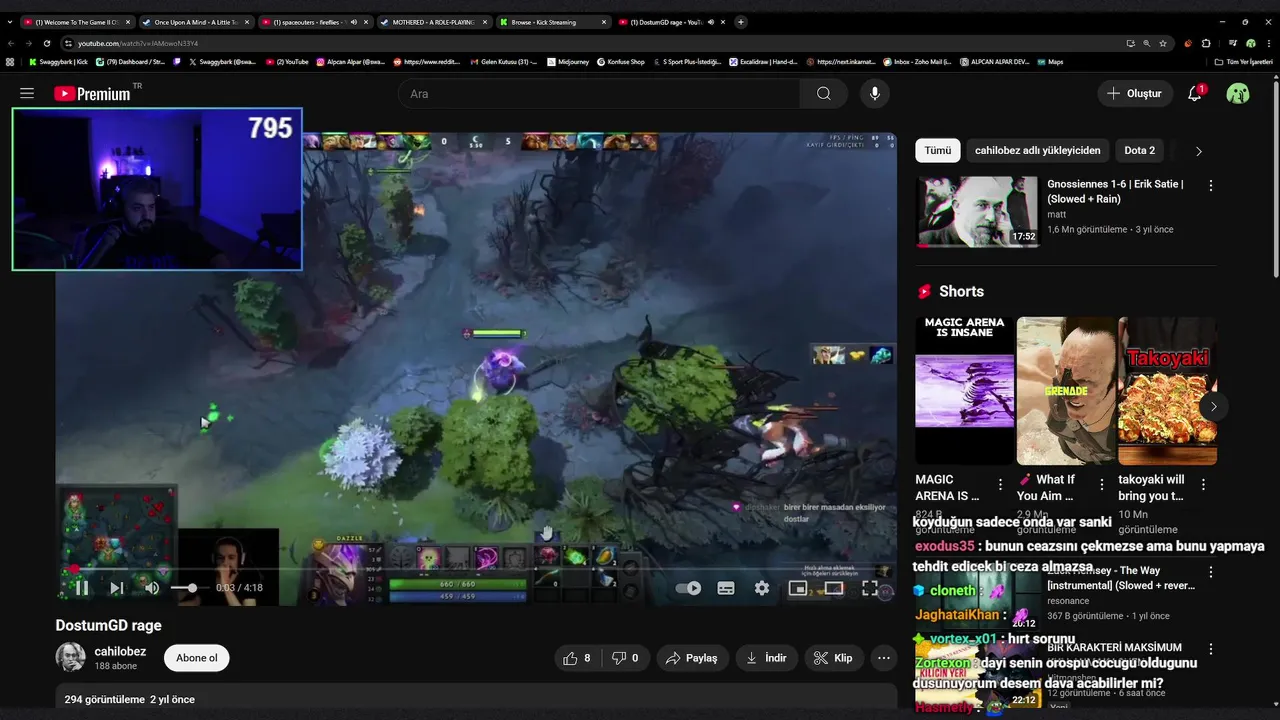This screenshot has width=1280, height=720.
Task: Select the Tümü filter chip
Action: point(938,150)
